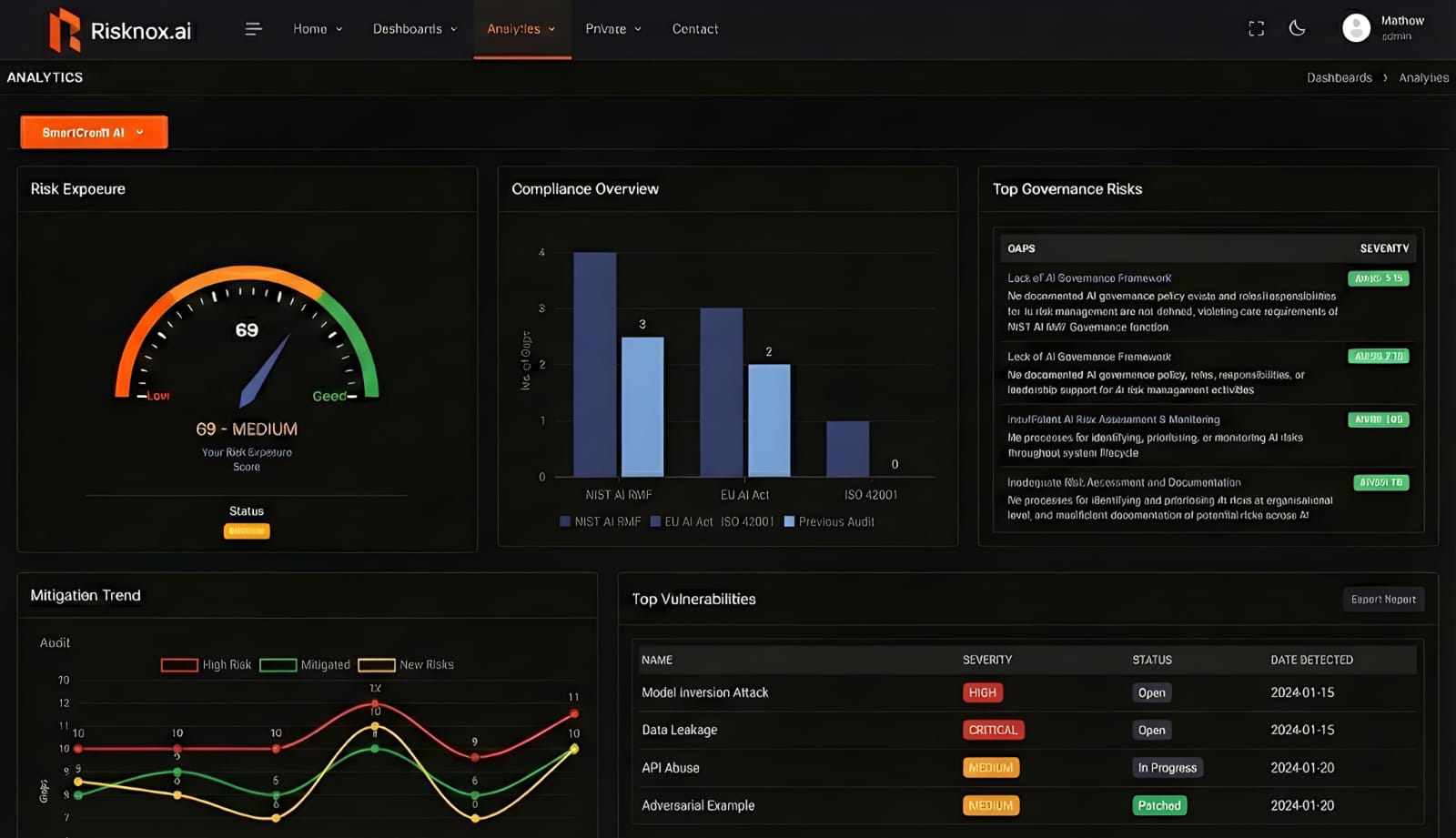Open the Contact menu item
The image size is (1456, 838).
(x=694, y=29)
